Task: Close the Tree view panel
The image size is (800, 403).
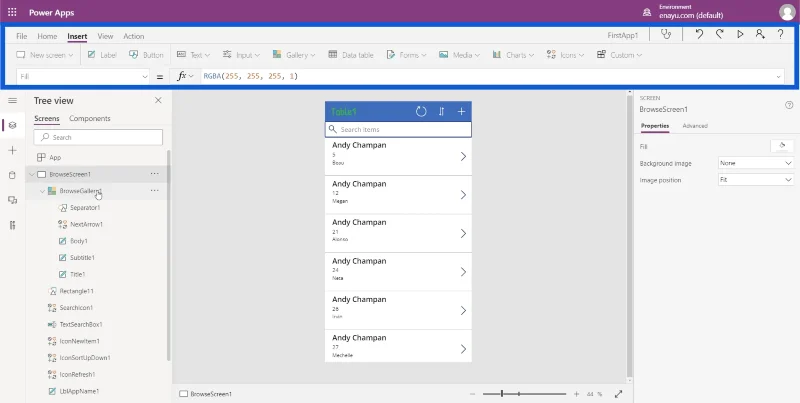Action: click(x=158, y=100)
